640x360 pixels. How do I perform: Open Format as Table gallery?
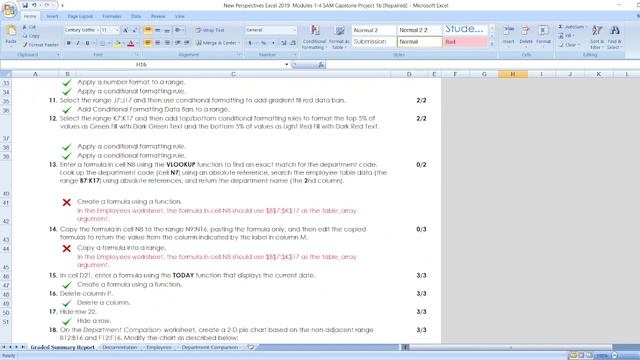click(x=339, y=37)
